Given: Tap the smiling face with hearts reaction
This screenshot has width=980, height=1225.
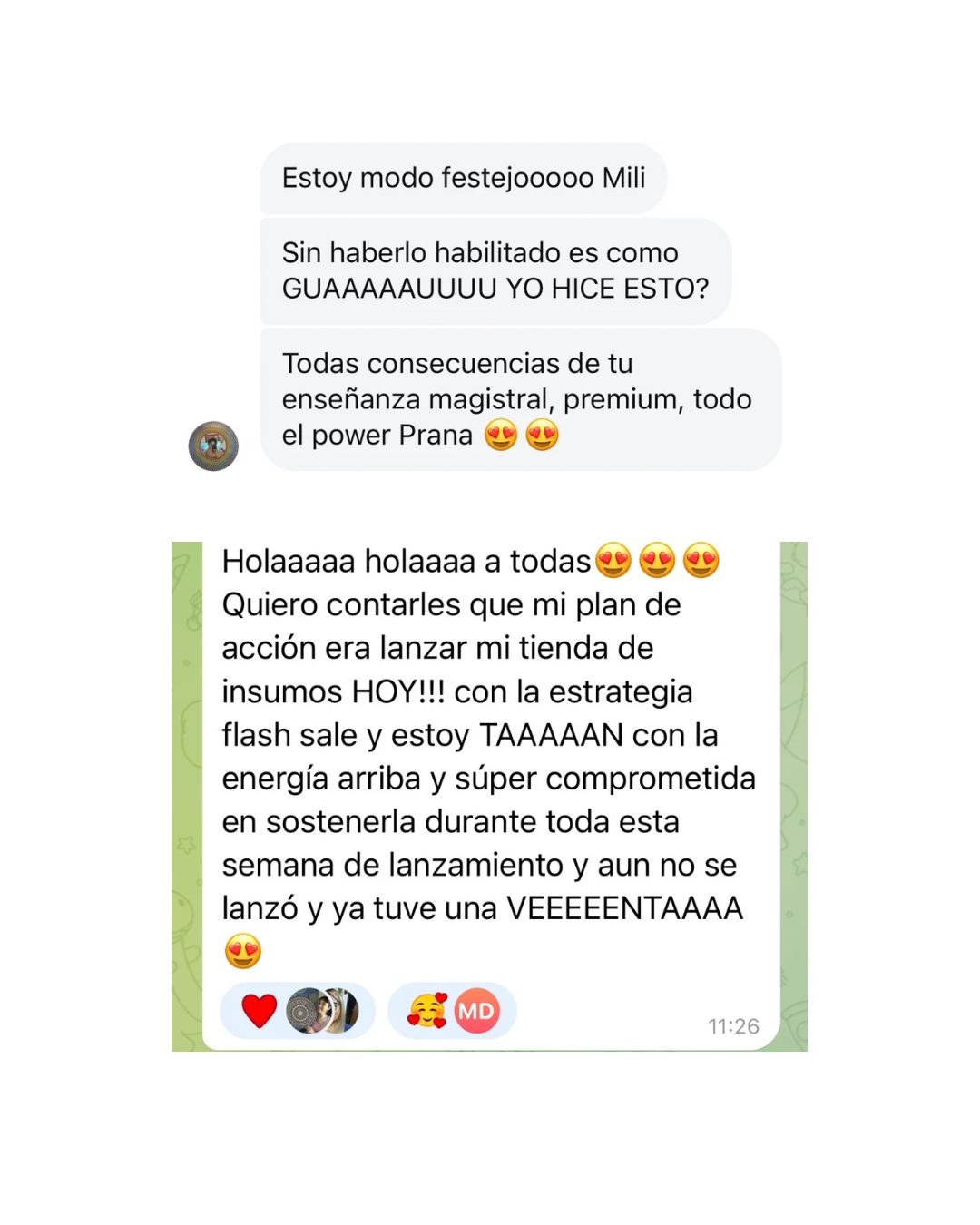Looking at the screenshot, I should [x=426, y=1010].
